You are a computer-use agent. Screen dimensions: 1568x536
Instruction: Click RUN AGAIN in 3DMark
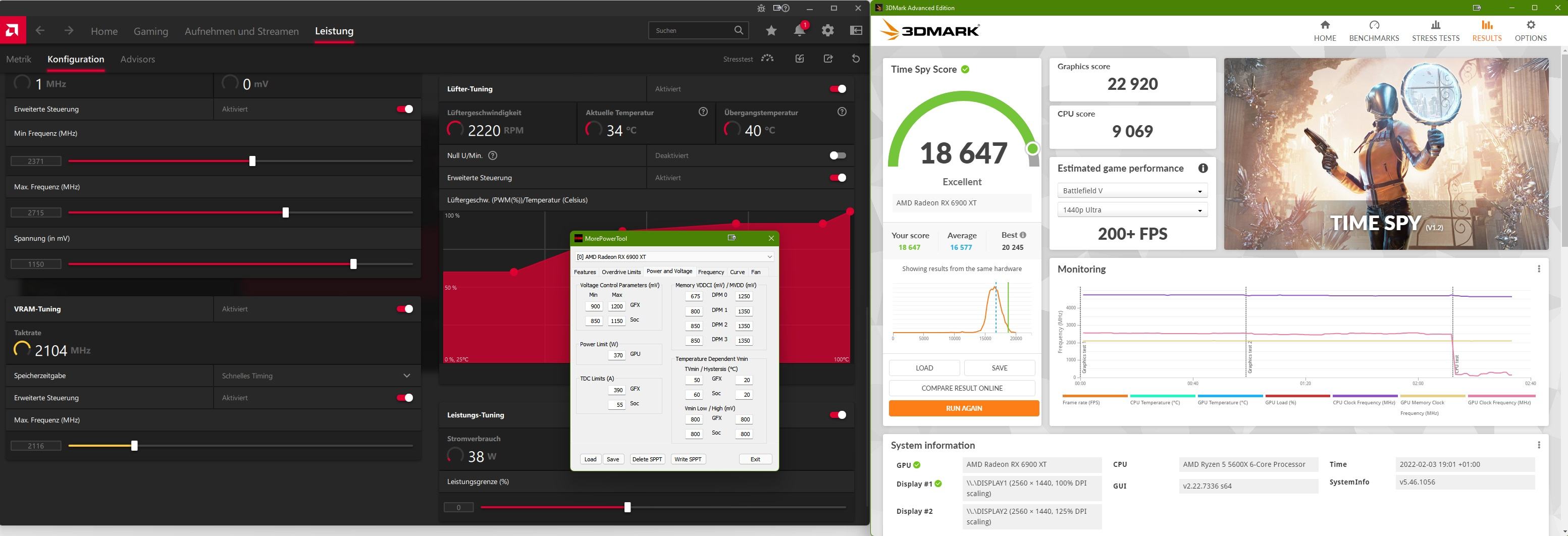tap(964, 408)
